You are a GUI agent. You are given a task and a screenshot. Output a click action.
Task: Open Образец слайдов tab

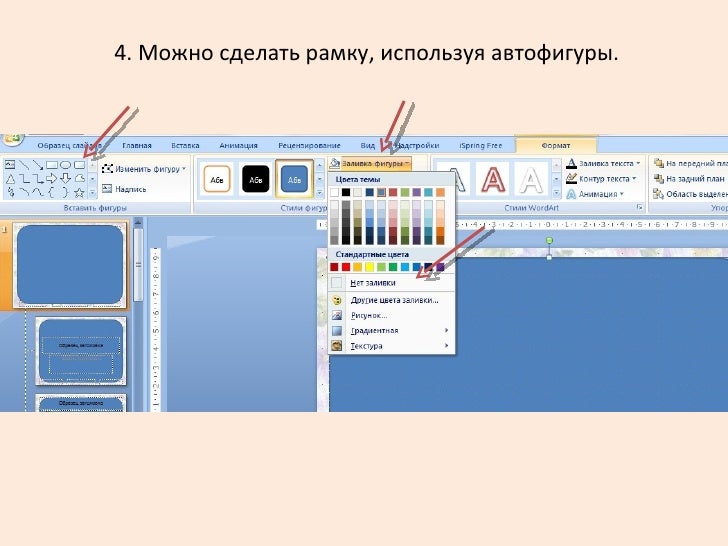pyautogui.click(x=69, y=145)
